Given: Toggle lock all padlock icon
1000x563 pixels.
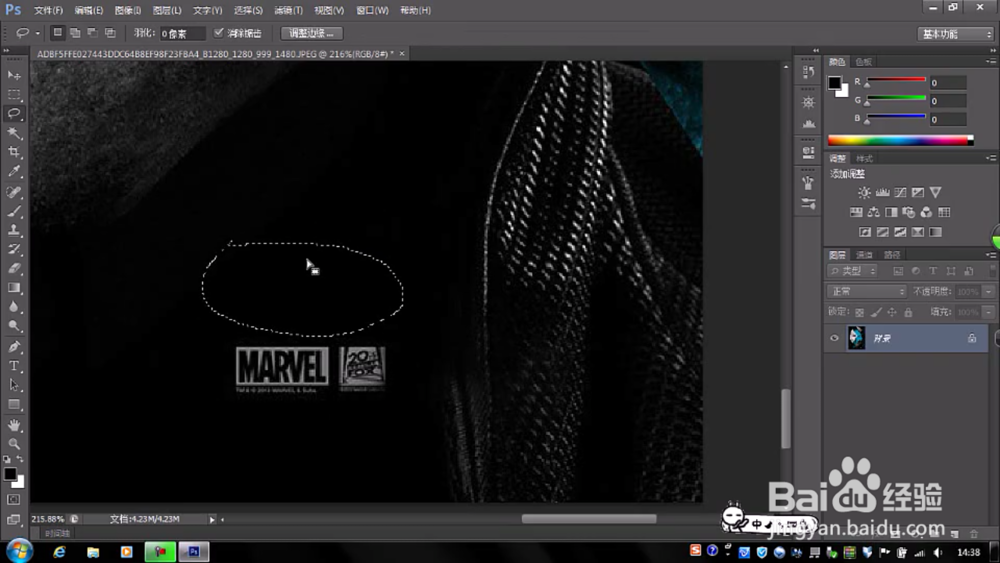Looking at the screenshot, I should 908,312.
